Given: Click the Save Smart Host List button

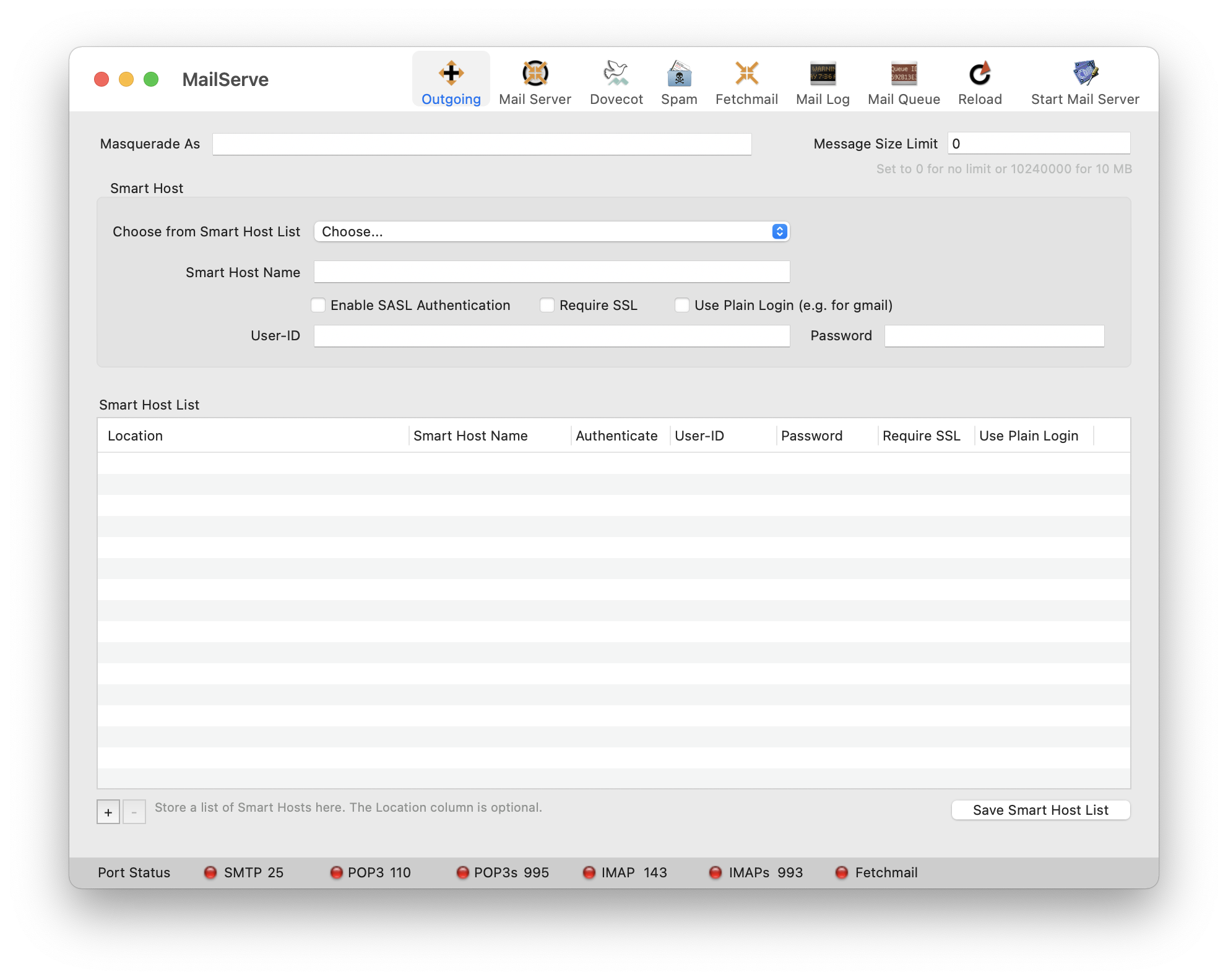Looking at the screenshot, I should click(x=1040, y=810).
